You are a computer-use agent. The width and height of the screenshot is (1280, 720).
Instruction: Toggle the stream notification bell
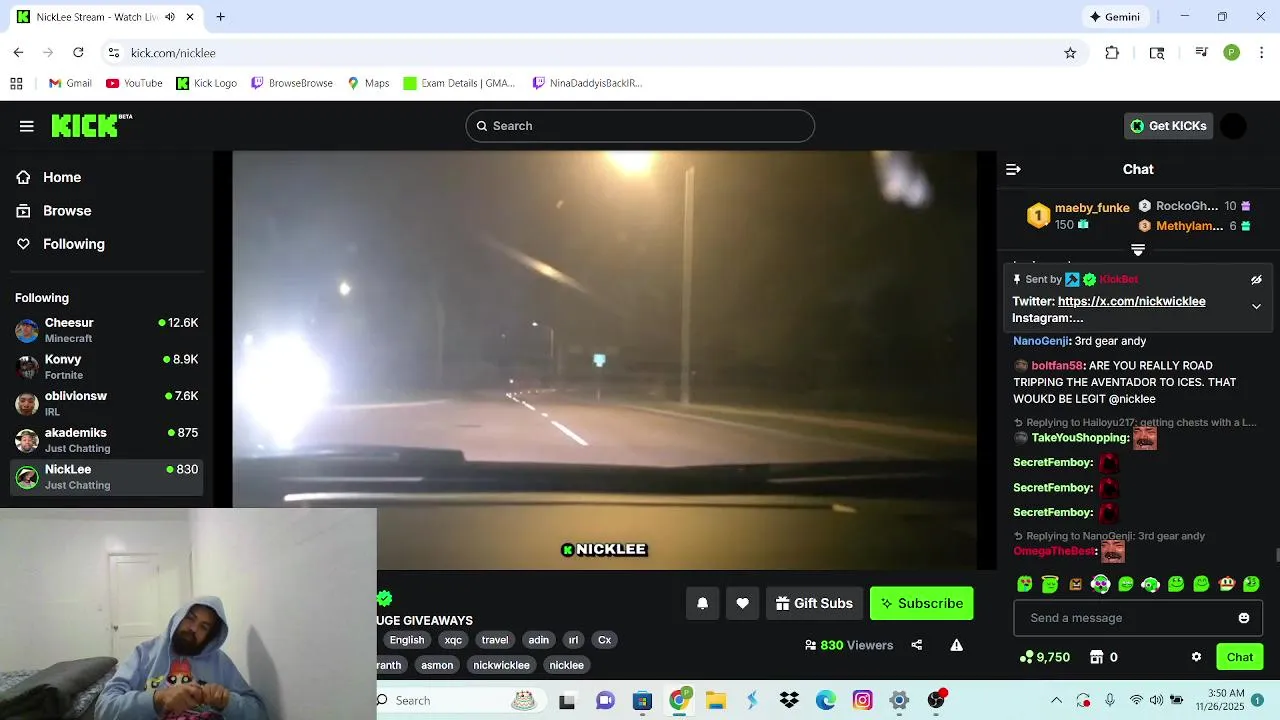click(703, 603)
